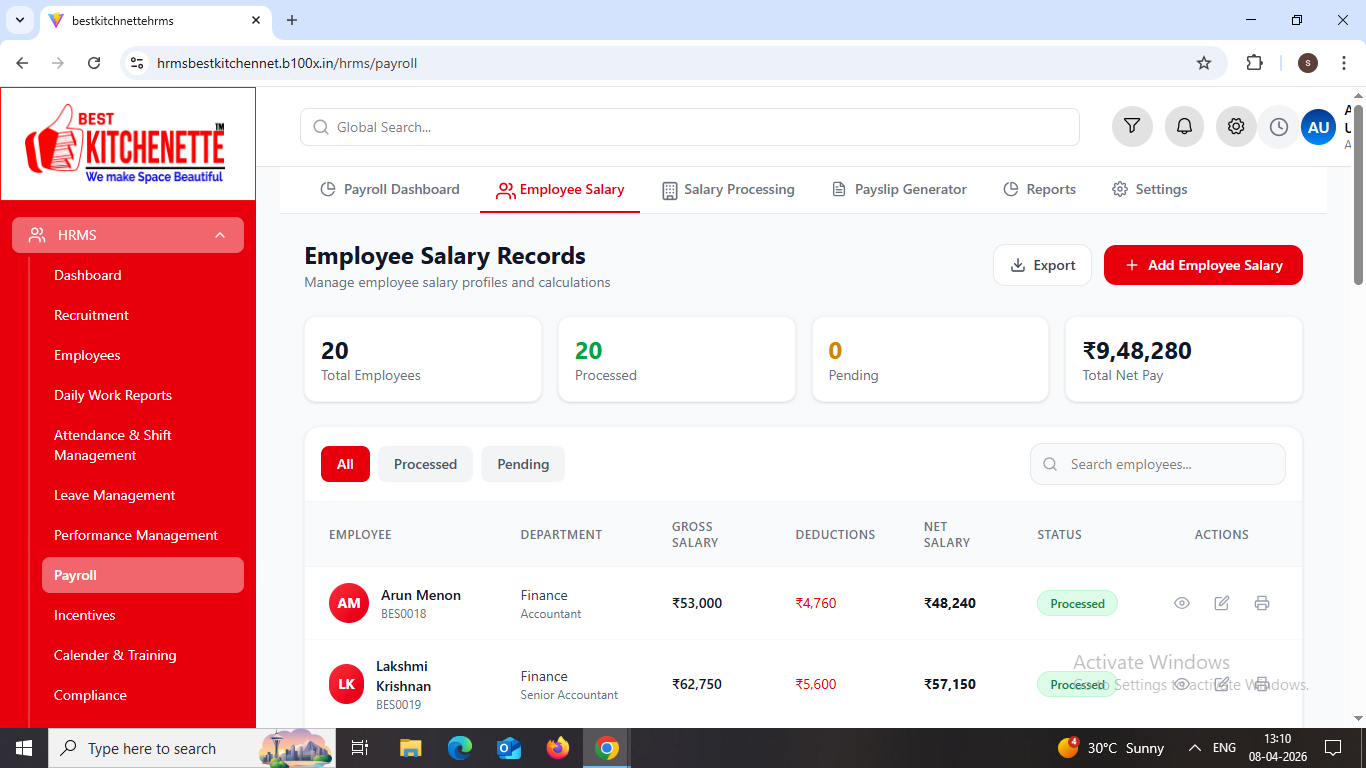
Task: Open the AU user avatar
Action: 1318,127
